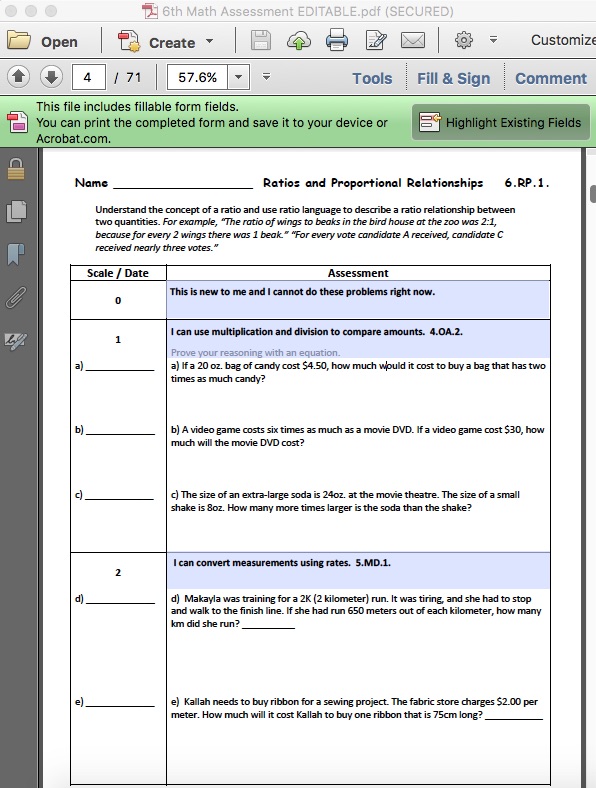The width and height of the screenshot is (596, 788).
Task: Open the Bookmarks panel icon
Action: tap(16, 254)
